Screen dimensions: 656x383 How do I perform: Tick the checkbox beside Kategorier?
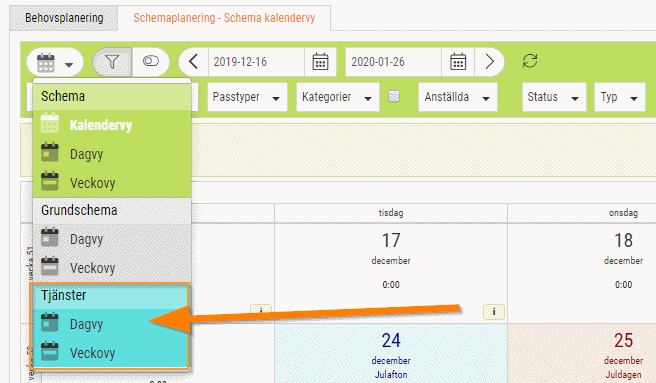tap(394, 97)
